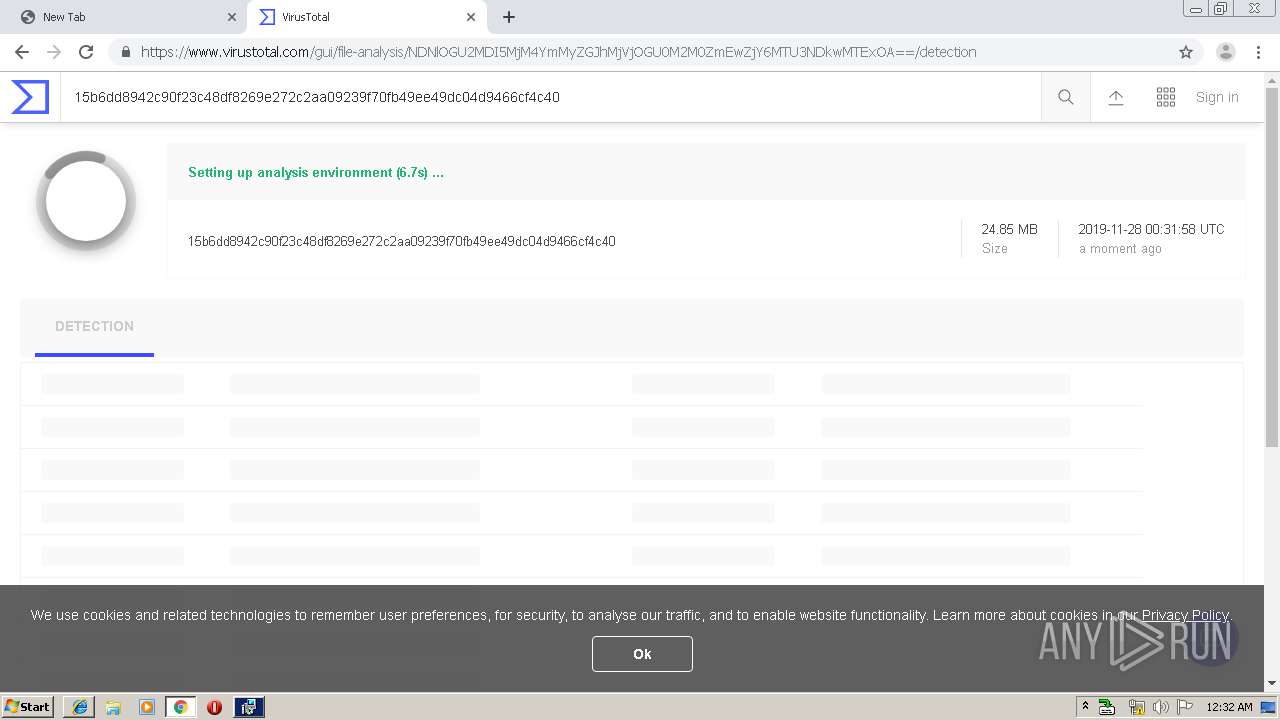Close the New Tab tab
1280x720 pixels.
tap(232, 17)
